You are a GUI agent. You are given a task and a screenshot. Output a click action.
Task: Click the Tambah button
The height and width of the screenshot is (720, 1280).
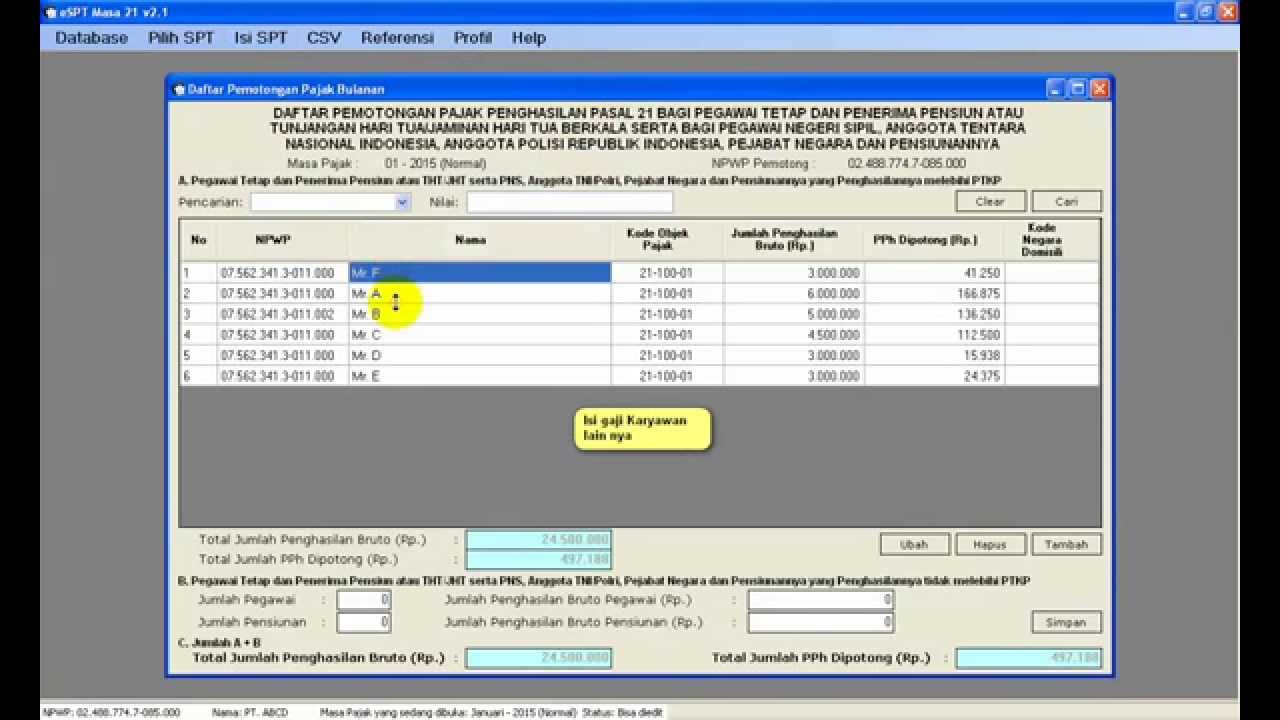pos(1066,545)
